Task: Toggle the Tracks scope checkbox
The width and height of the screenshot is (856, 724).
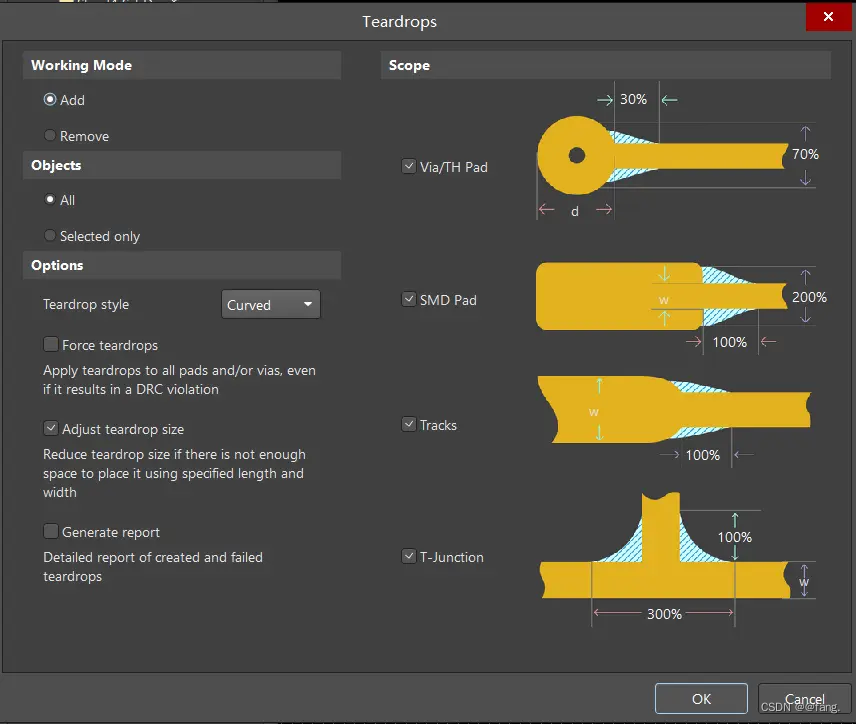Action: click(409, 425)
